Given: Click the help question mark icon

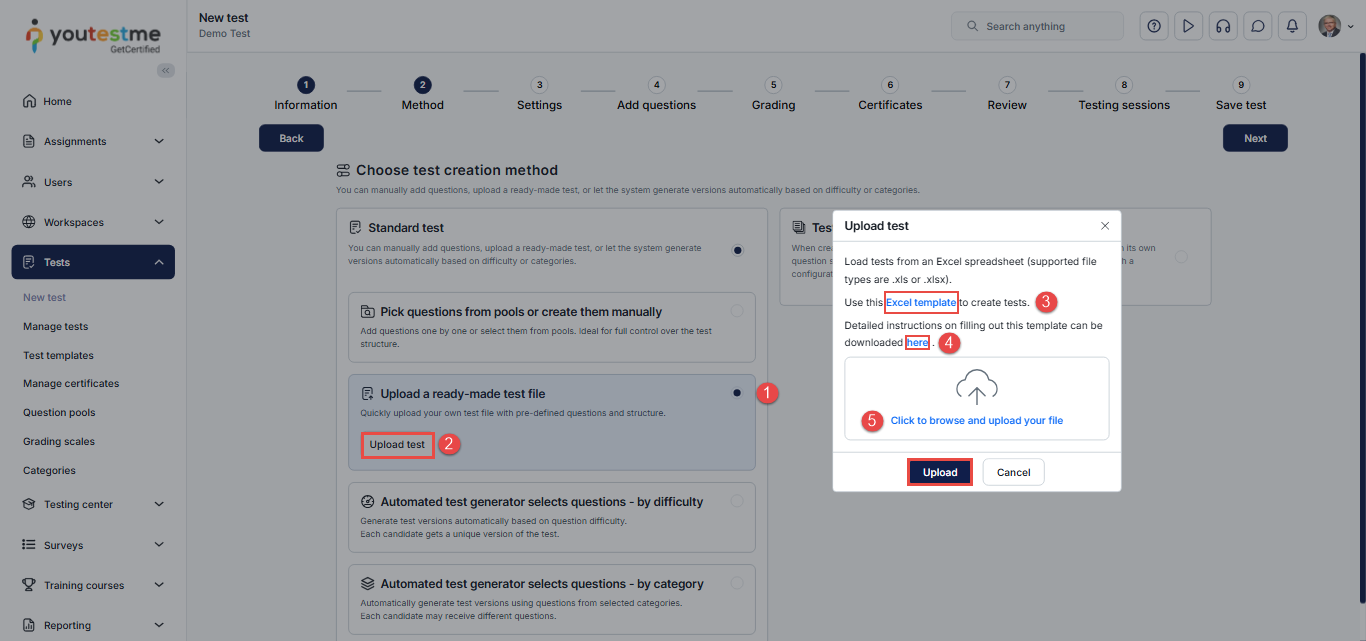Looking at the screenshot, I should 1154,26.
